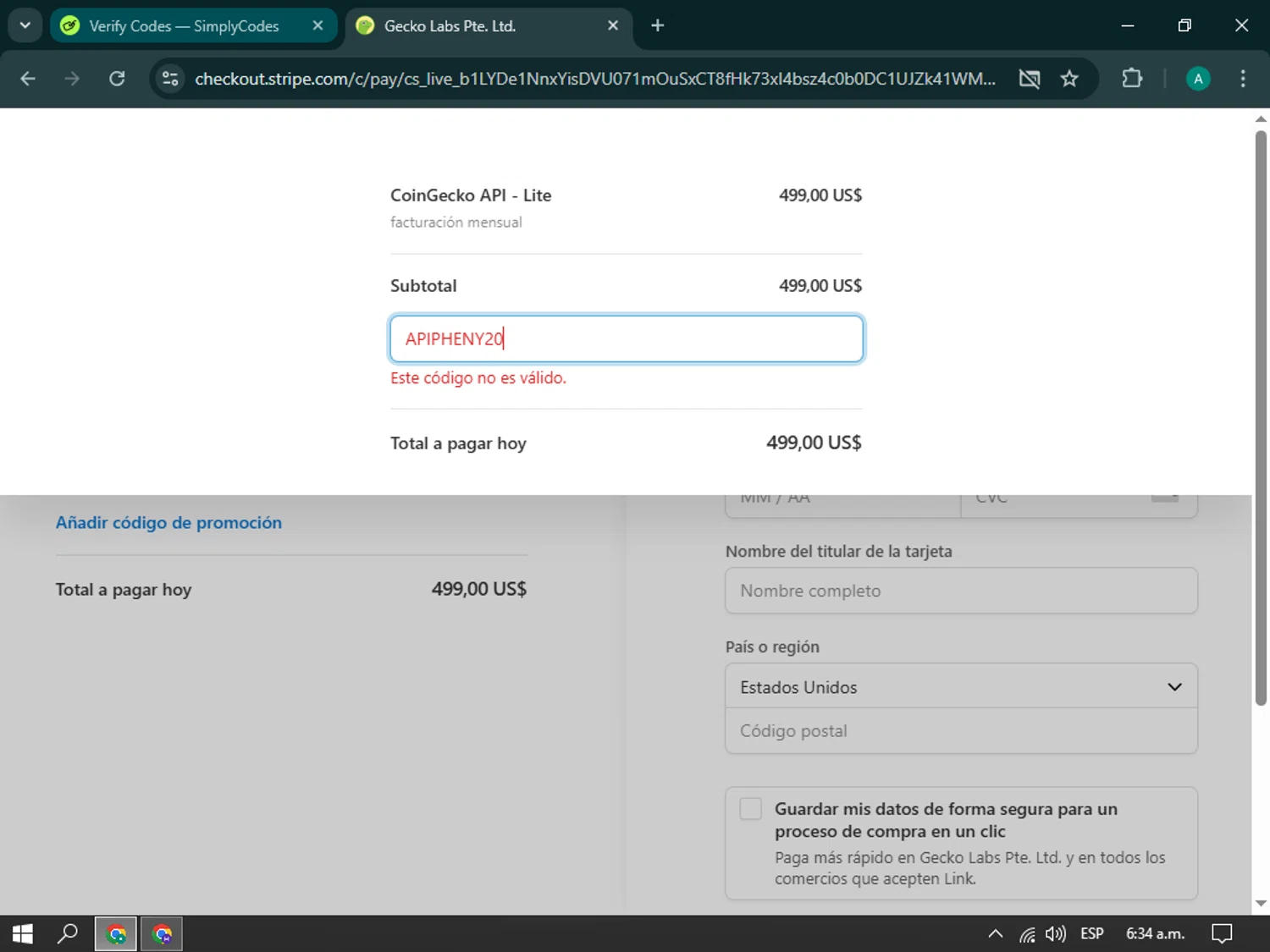This screenshot has width=1270, height=952.
Task: Click the Código postal field
Action: pos(961,730)
